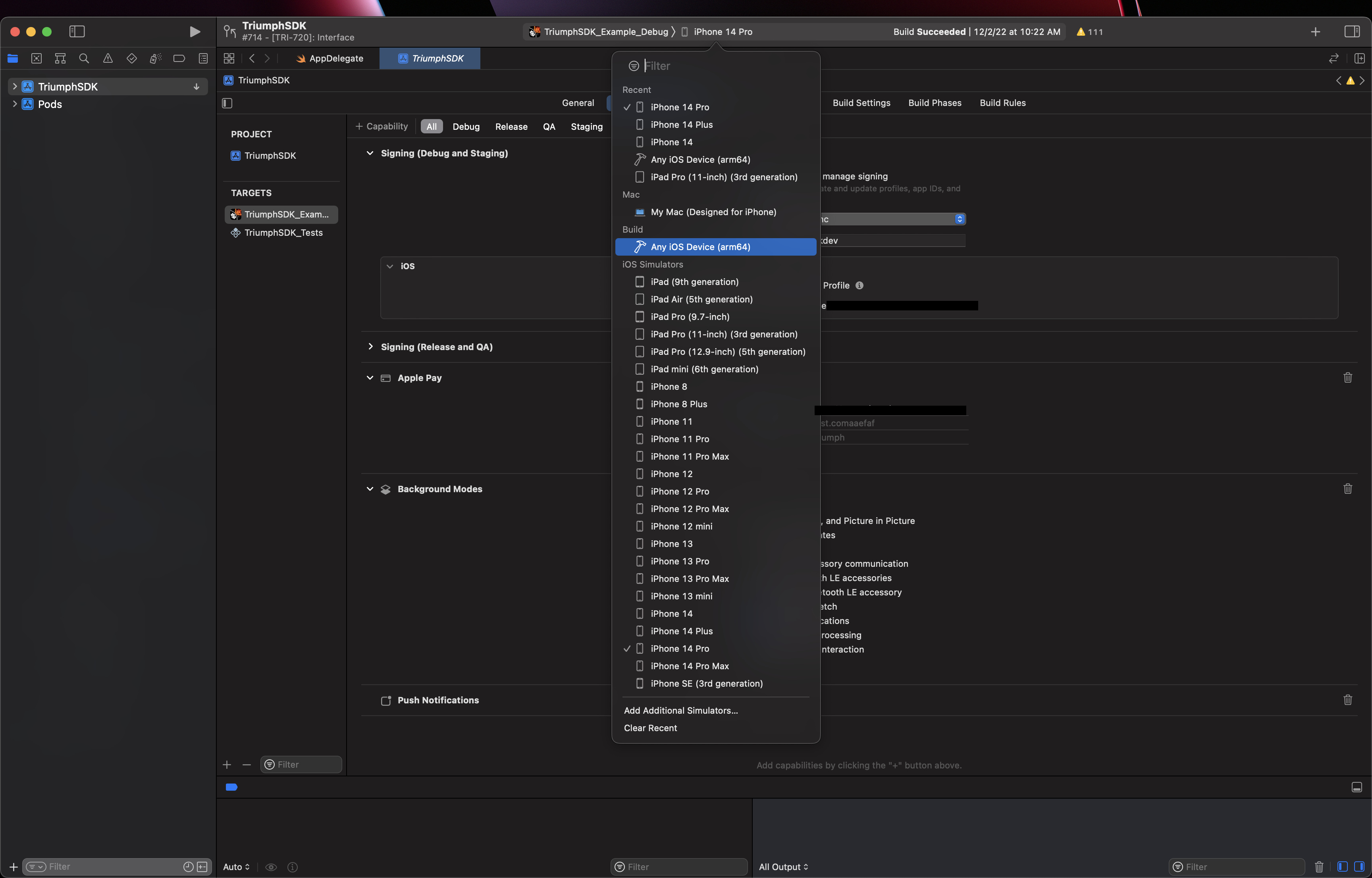Viewport: 1372px width, 878px height.
Task: Select iPhone 14 Pro Max simulator
Action: tap(716, 666)
